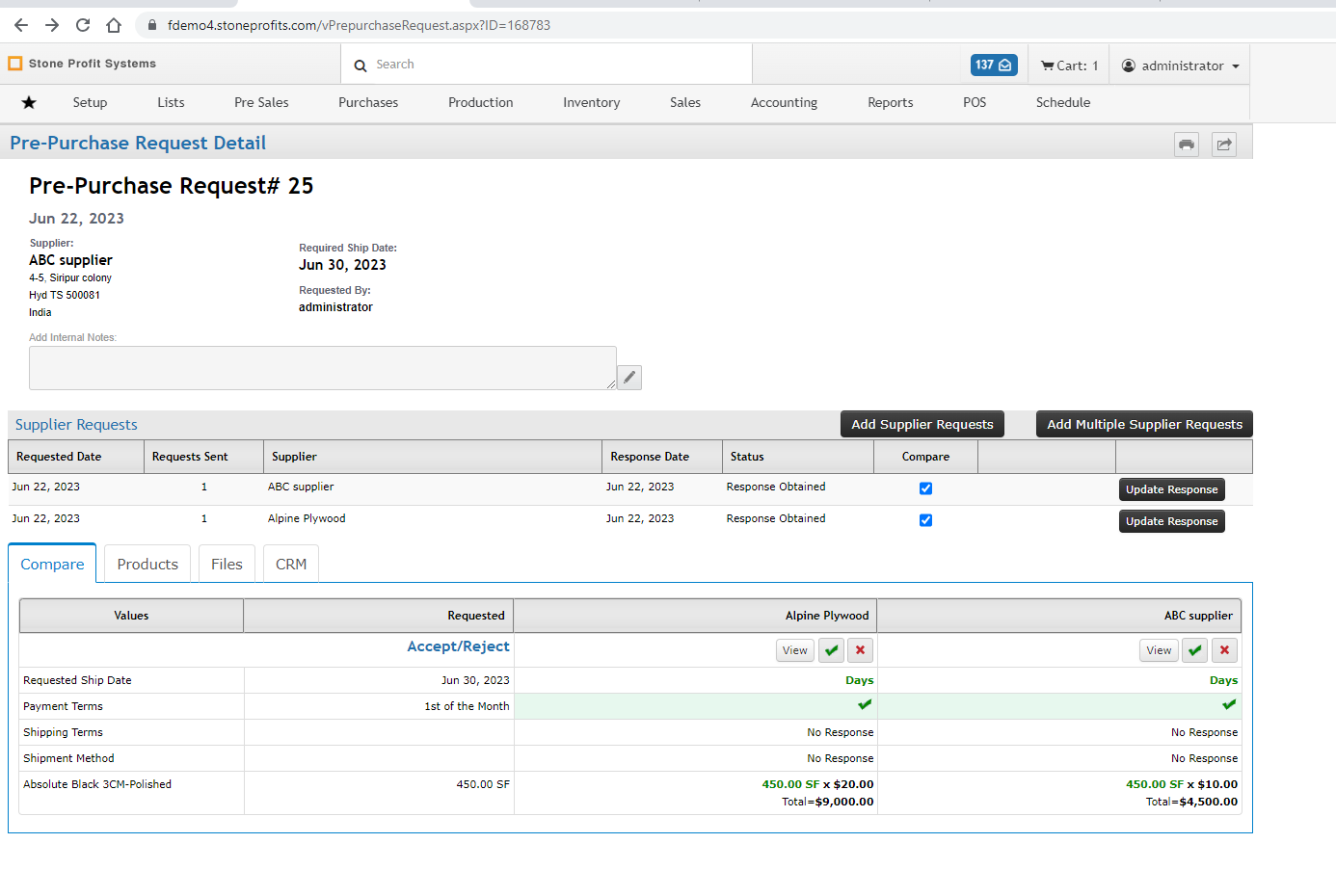The height and width of the screenshot is (896, 1336).
Task: Click the print icon
Action: pyautogui.click(x=1187, y=145)
